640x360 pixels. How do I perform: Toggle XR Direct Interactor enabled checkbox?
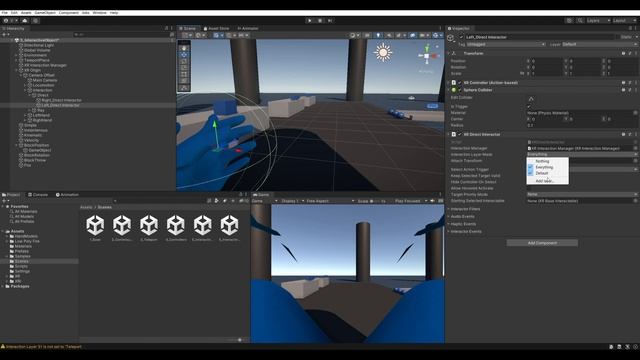pos(460,134)
